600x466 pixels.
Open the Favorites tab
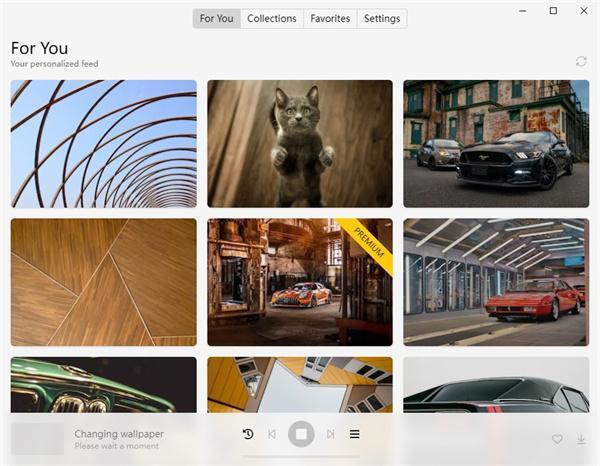[x=330, y=18]
